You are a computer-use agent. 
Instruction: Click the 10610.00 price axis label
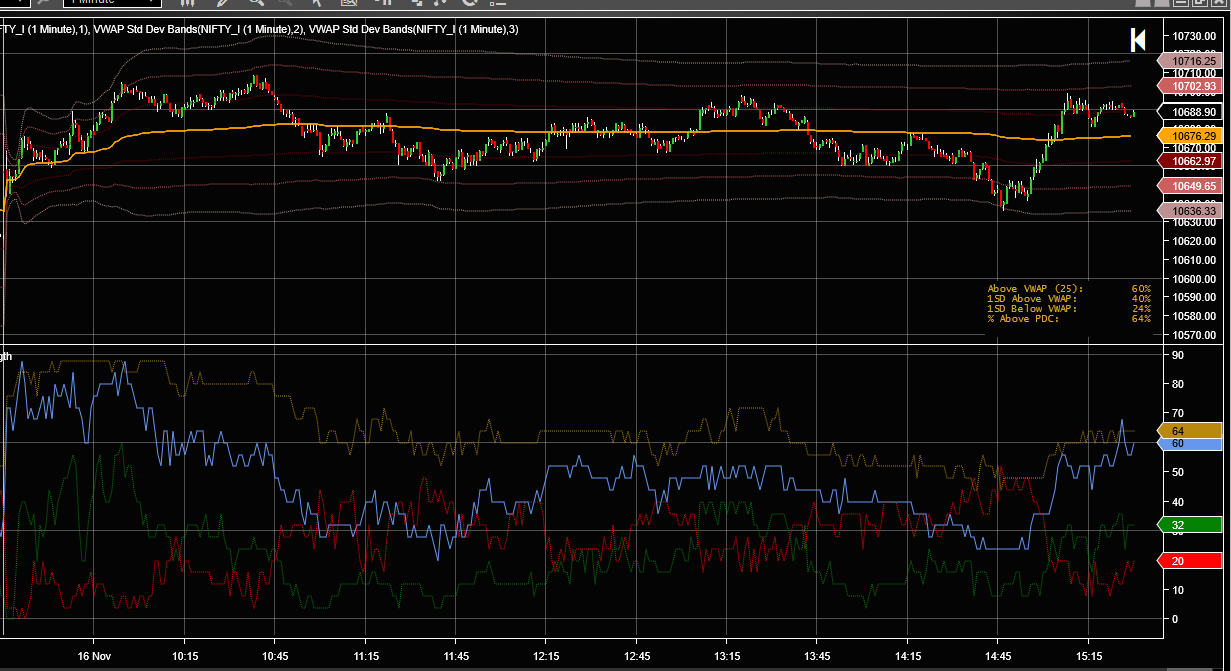1195,260
